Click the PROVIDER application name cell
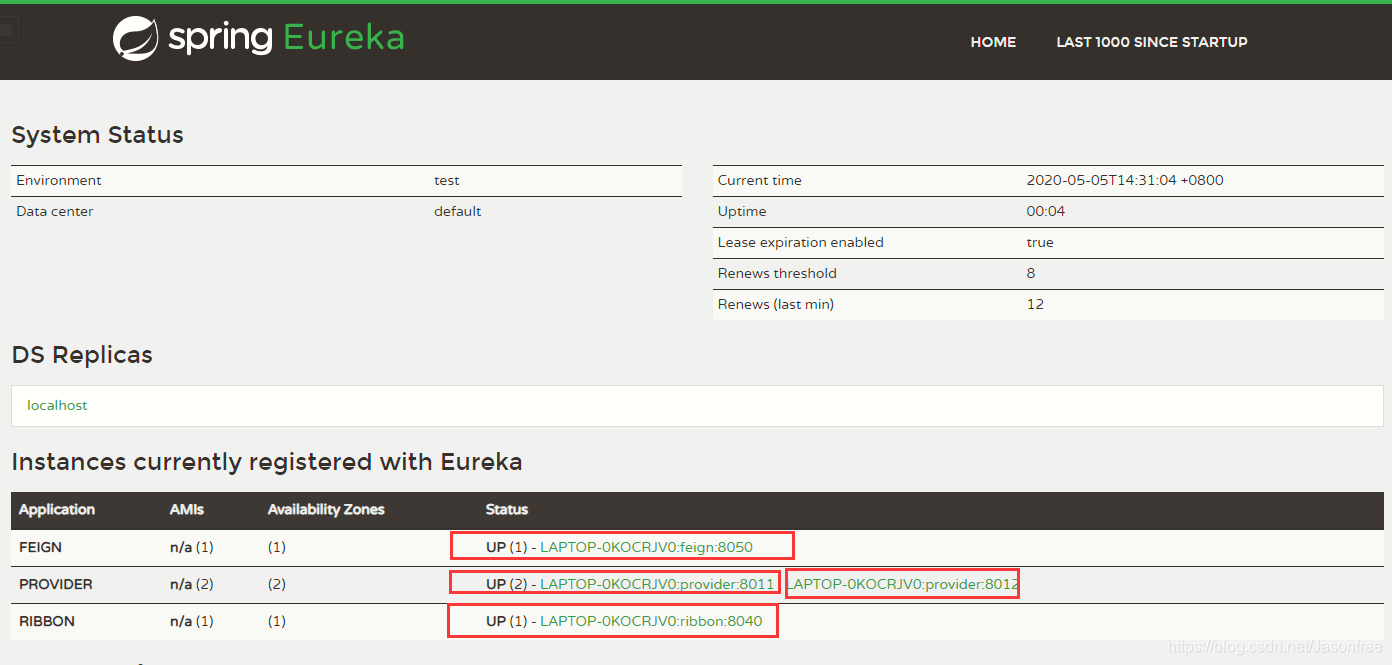This screenshot has width=1392, height=665. pyautogui.click(x=56, y=584)
